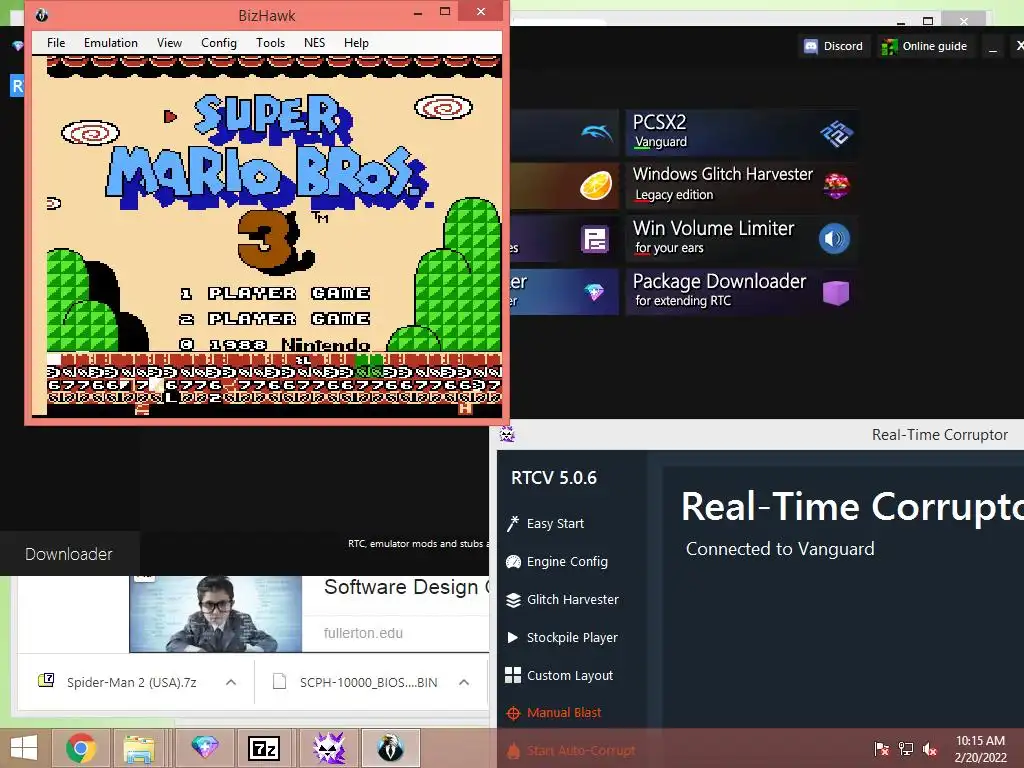Click the Discord logo icon
The image size is (1024, 768).
point(810,46)
